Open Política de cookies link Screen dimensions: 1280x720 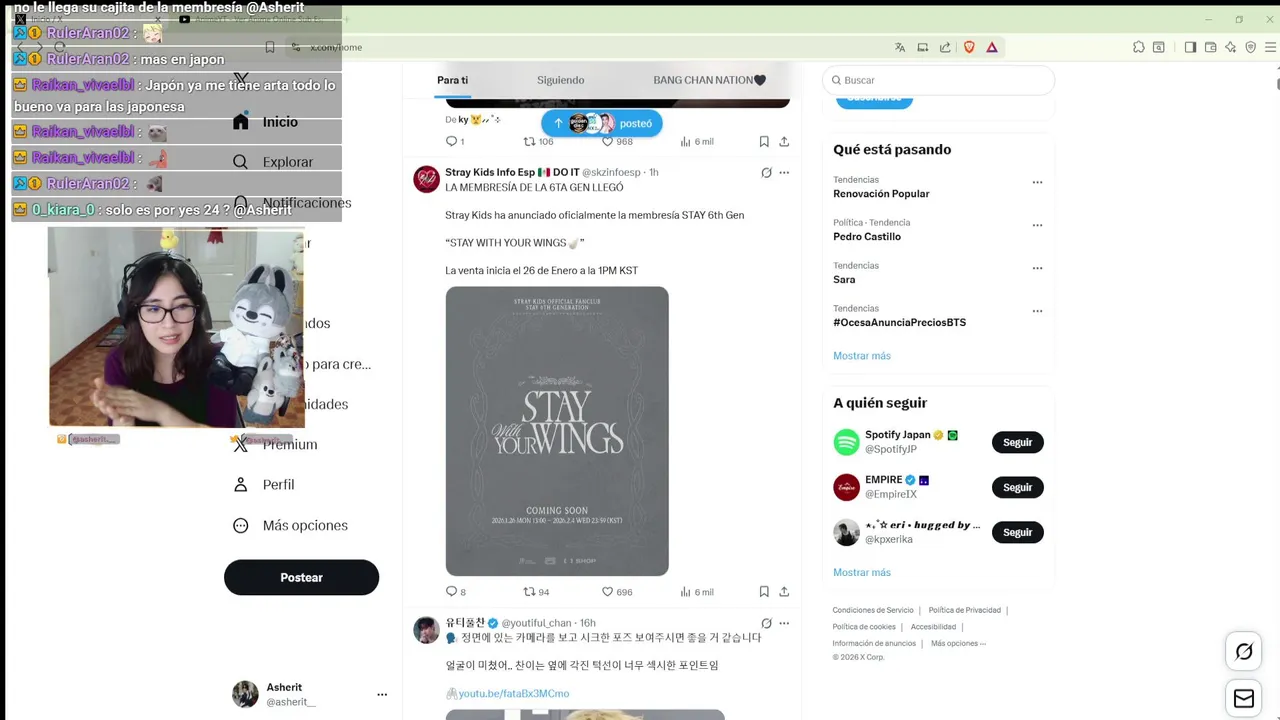click(864, 627)
